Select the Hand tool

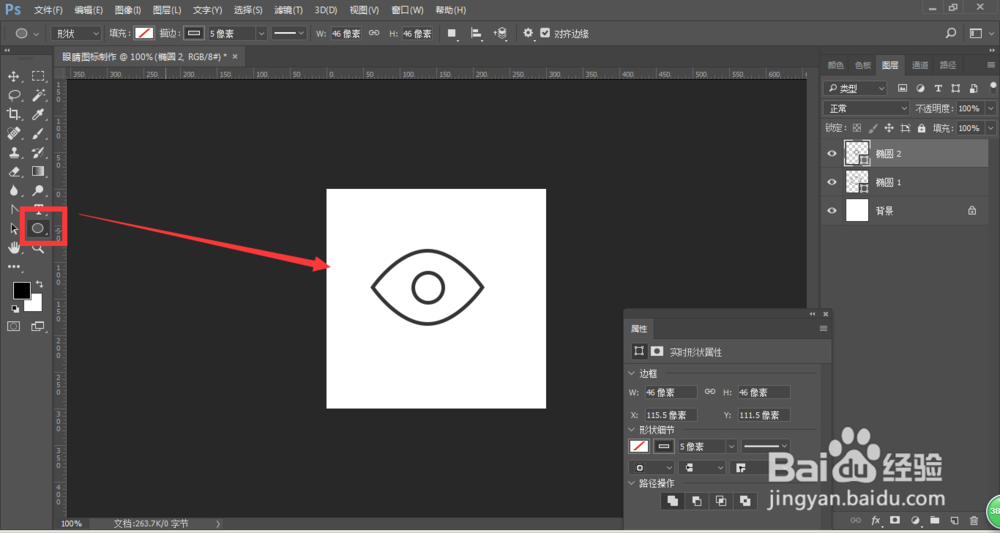pyautogui.click(x=13, y=247)
